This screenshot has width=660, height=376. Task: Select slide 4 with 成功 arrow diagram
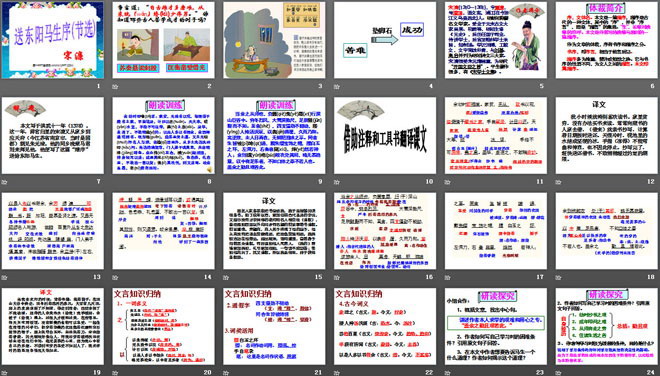pos(385,40)
